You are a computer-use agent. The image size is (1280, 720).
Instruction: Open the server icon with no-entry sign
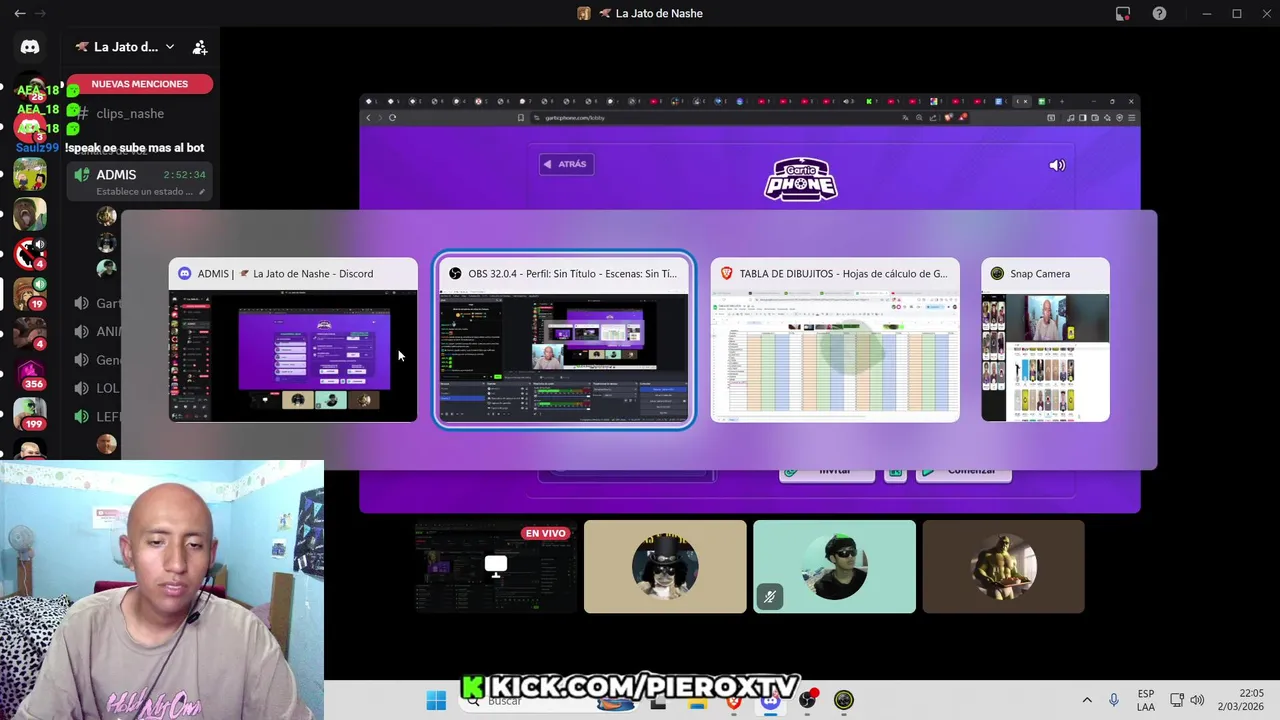point(30,253)
